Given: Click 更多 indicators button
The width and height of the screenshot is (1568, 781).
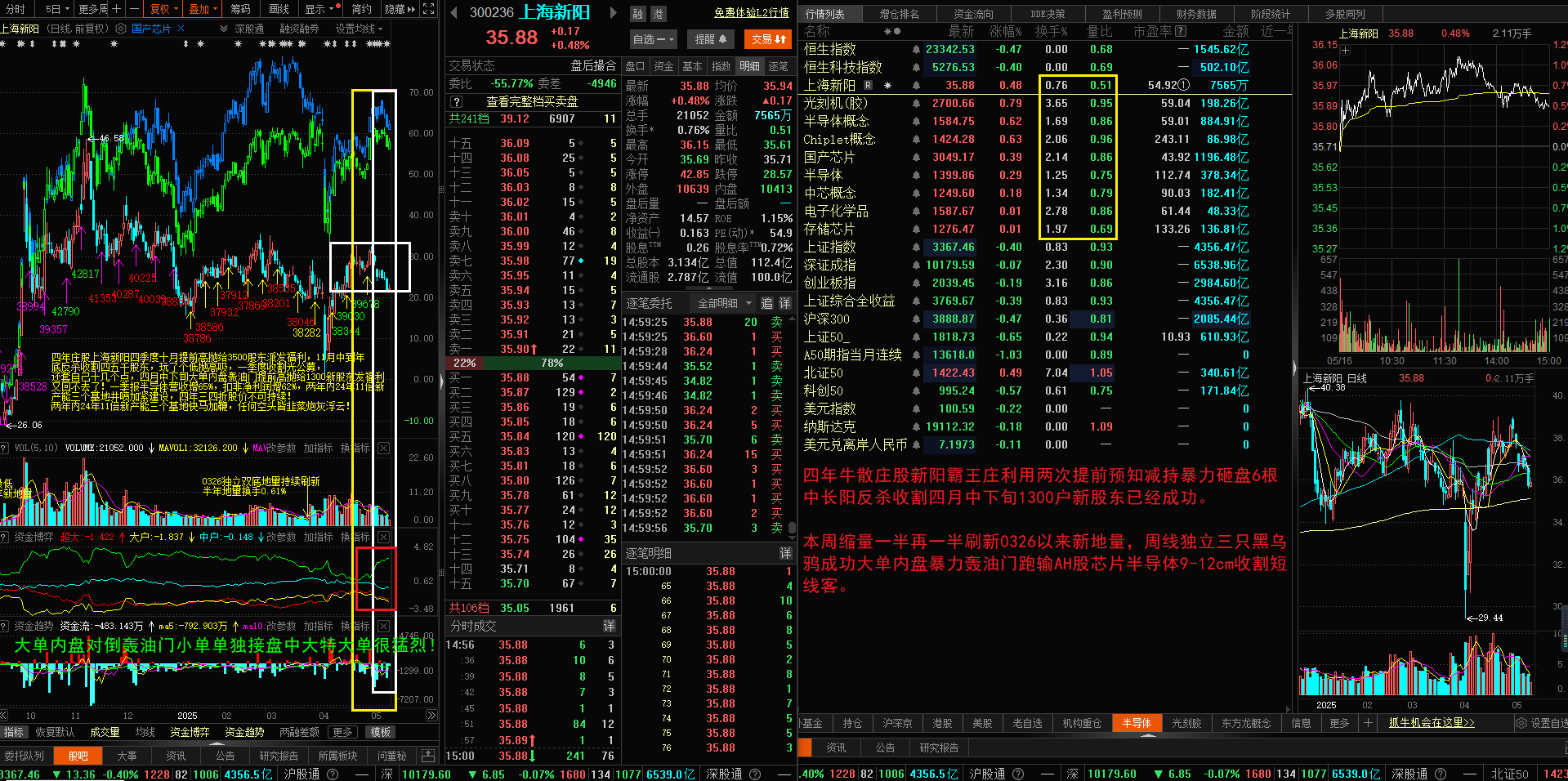Looking at the screenshot, I should [342, 732].
